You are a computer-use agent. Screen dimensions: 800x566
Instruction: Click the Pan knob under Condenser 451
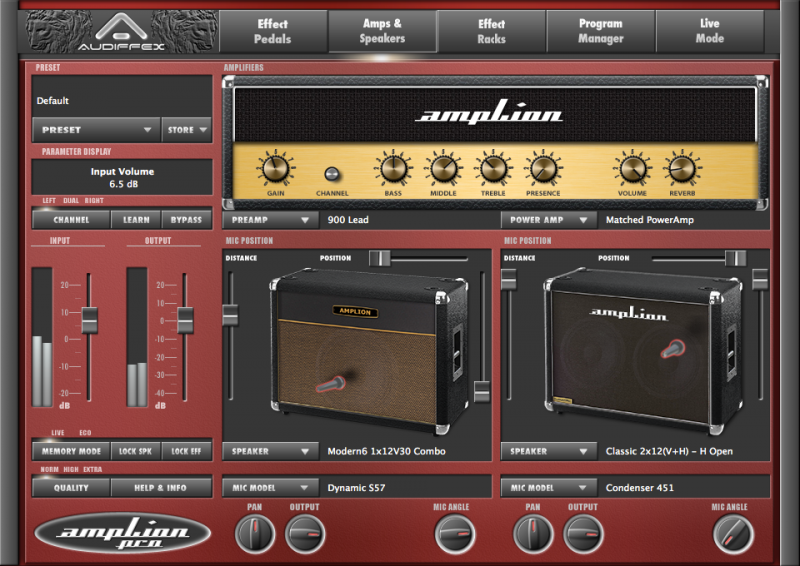tap(533, 534)
